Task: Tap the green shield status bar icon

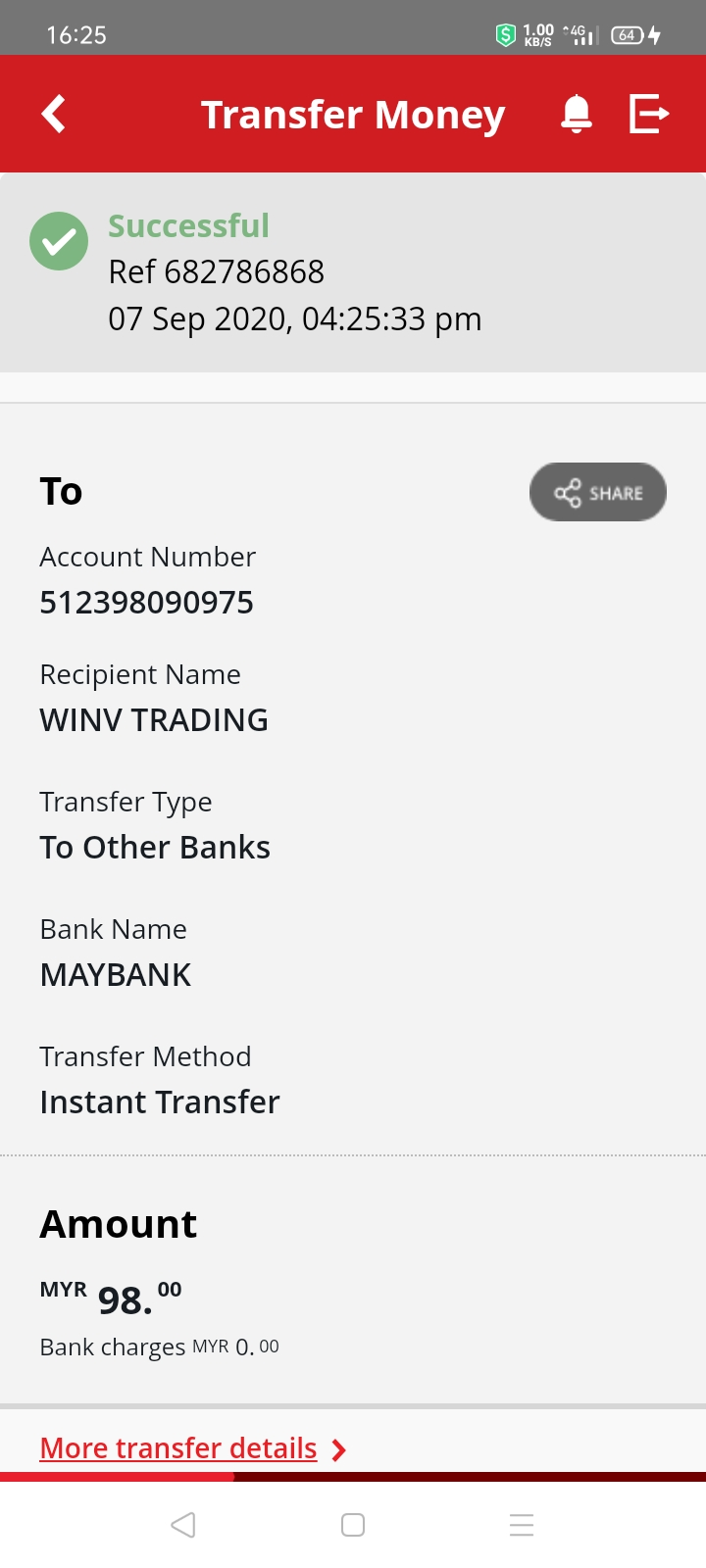Action: pyautogui.click(x=506, y=35)
